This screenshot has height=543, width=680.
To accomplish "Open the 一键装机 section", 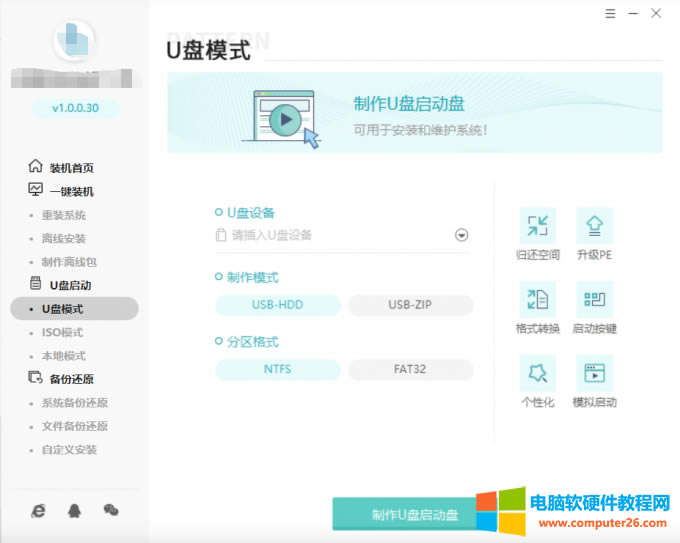I will 72,191.
